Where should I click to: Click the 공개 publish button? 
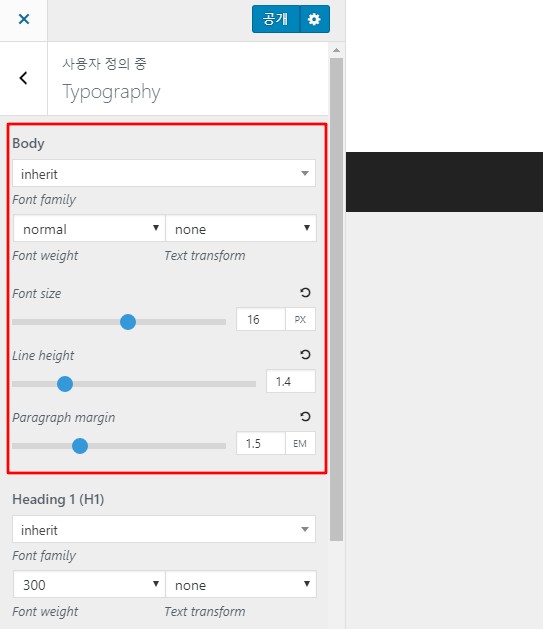276,19
